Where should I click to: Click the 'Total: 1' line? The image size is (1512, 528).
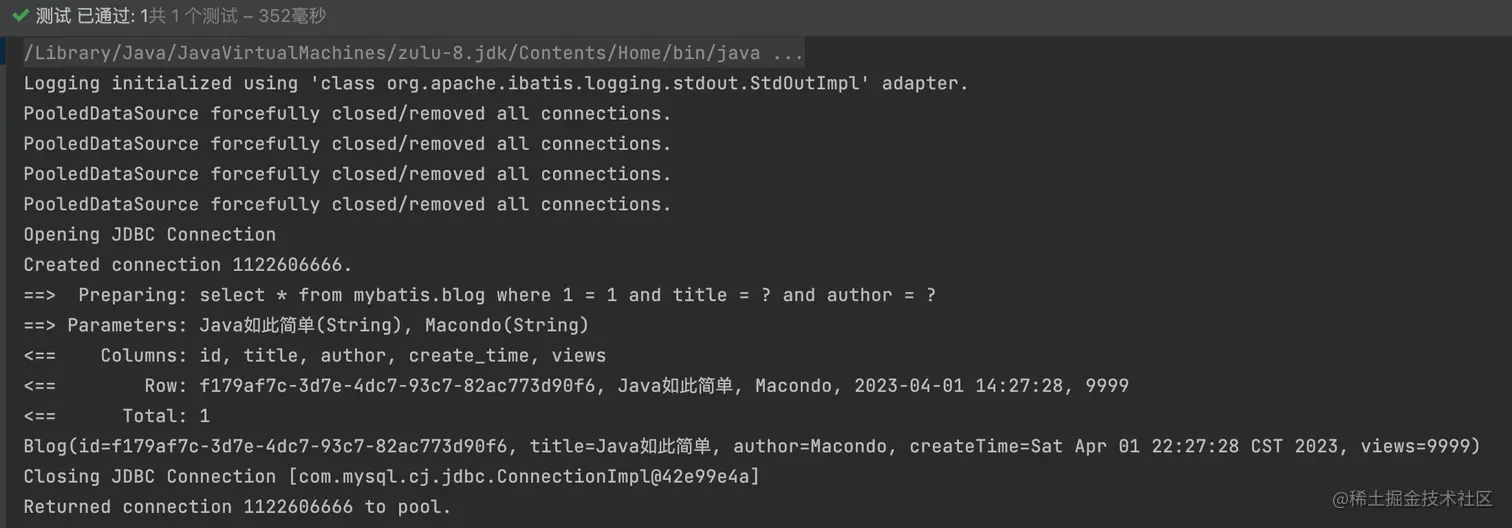[x=165, y=416]
